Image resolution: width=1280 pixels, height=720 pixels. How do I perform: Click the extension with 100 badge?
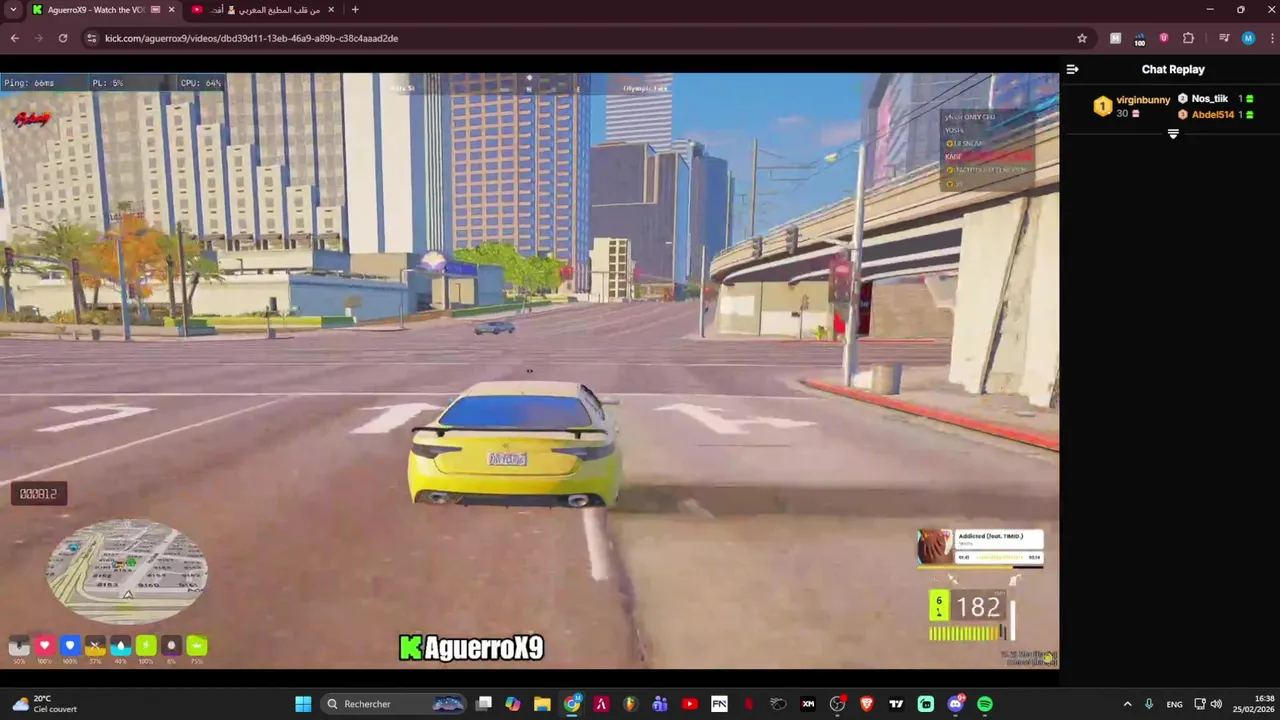tap(1139, 39)
